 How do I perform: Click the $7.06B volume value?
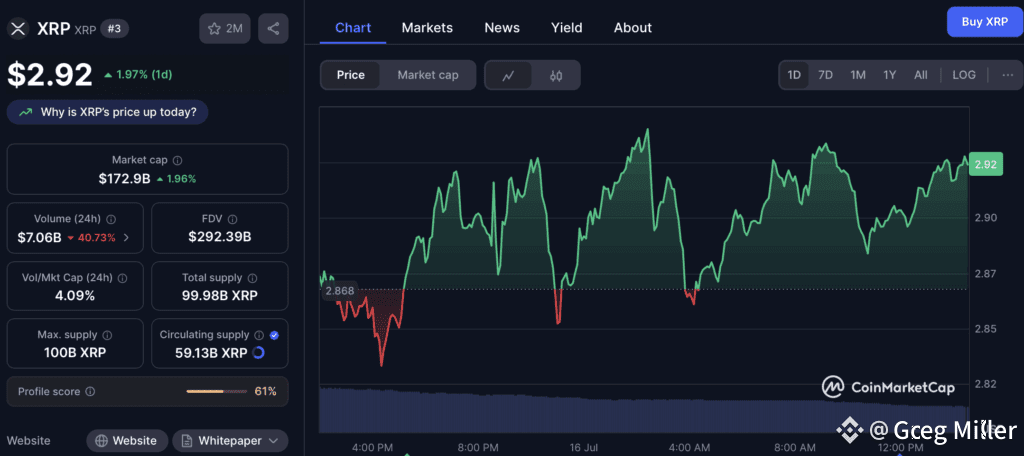(39, 238)
